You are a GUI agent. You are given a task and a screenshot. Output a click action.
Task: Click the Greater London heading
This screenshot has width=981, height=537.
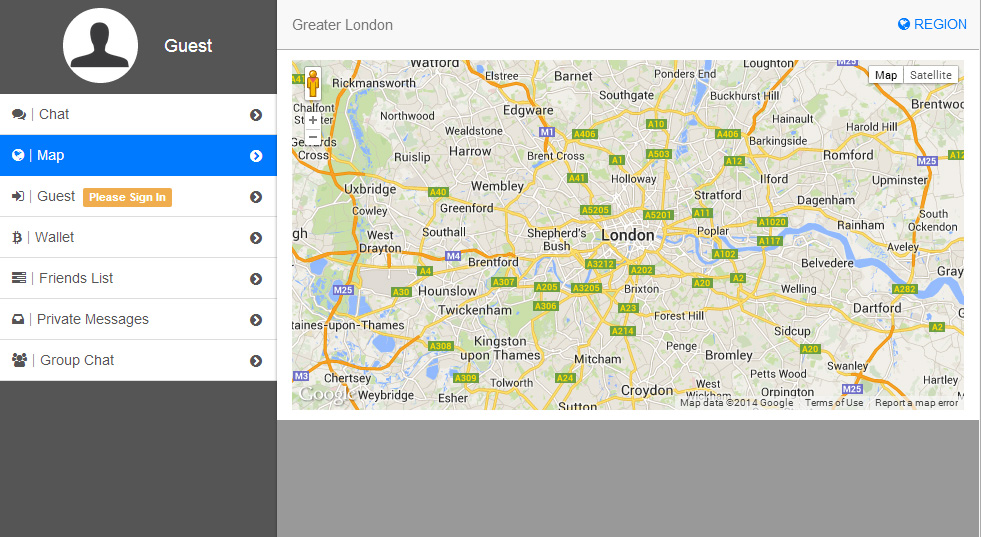coord(342,25)
